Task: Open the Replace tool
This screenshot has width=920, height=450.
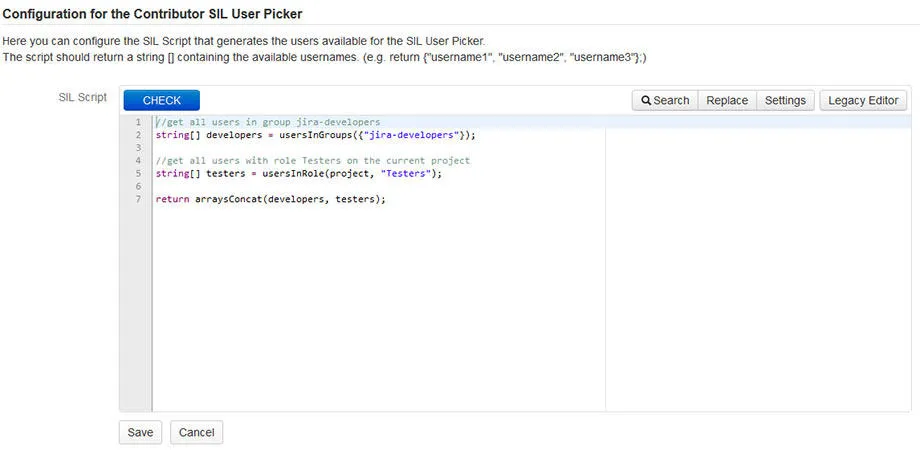Action: click(727, 100)
